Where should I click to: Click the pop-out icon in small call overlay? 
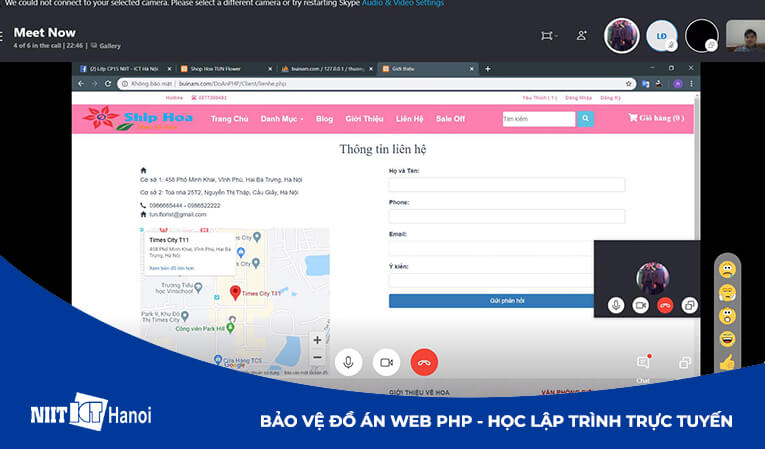tap(689, 306)
